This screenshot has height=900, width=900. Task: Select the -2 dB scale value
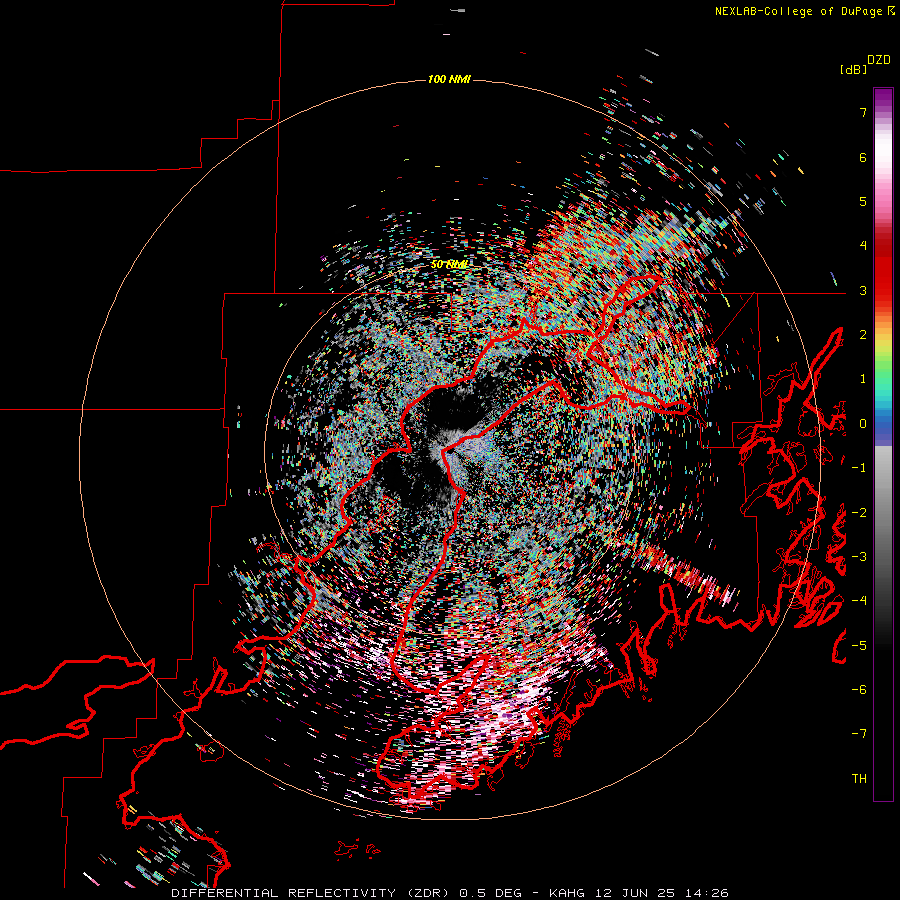[859, 513]
